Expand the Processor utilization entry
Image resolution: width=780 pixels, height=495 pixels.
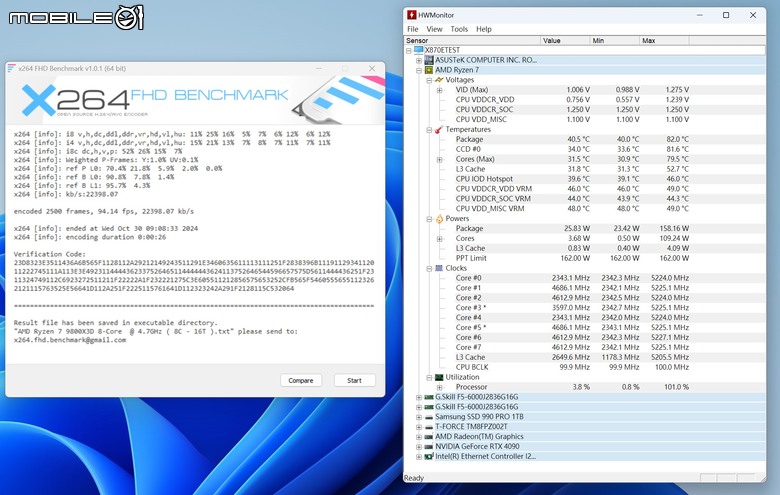[440, 388]
